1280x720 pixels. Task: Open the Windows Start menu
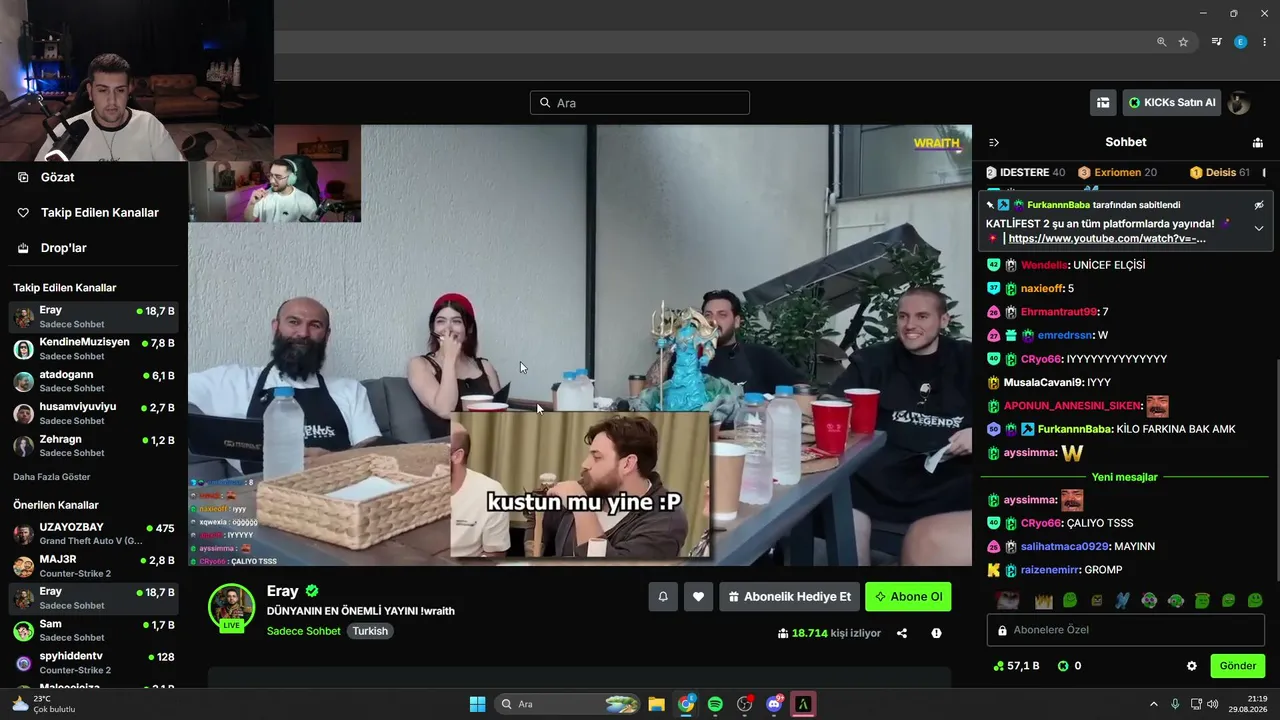(x=477, y=704)
